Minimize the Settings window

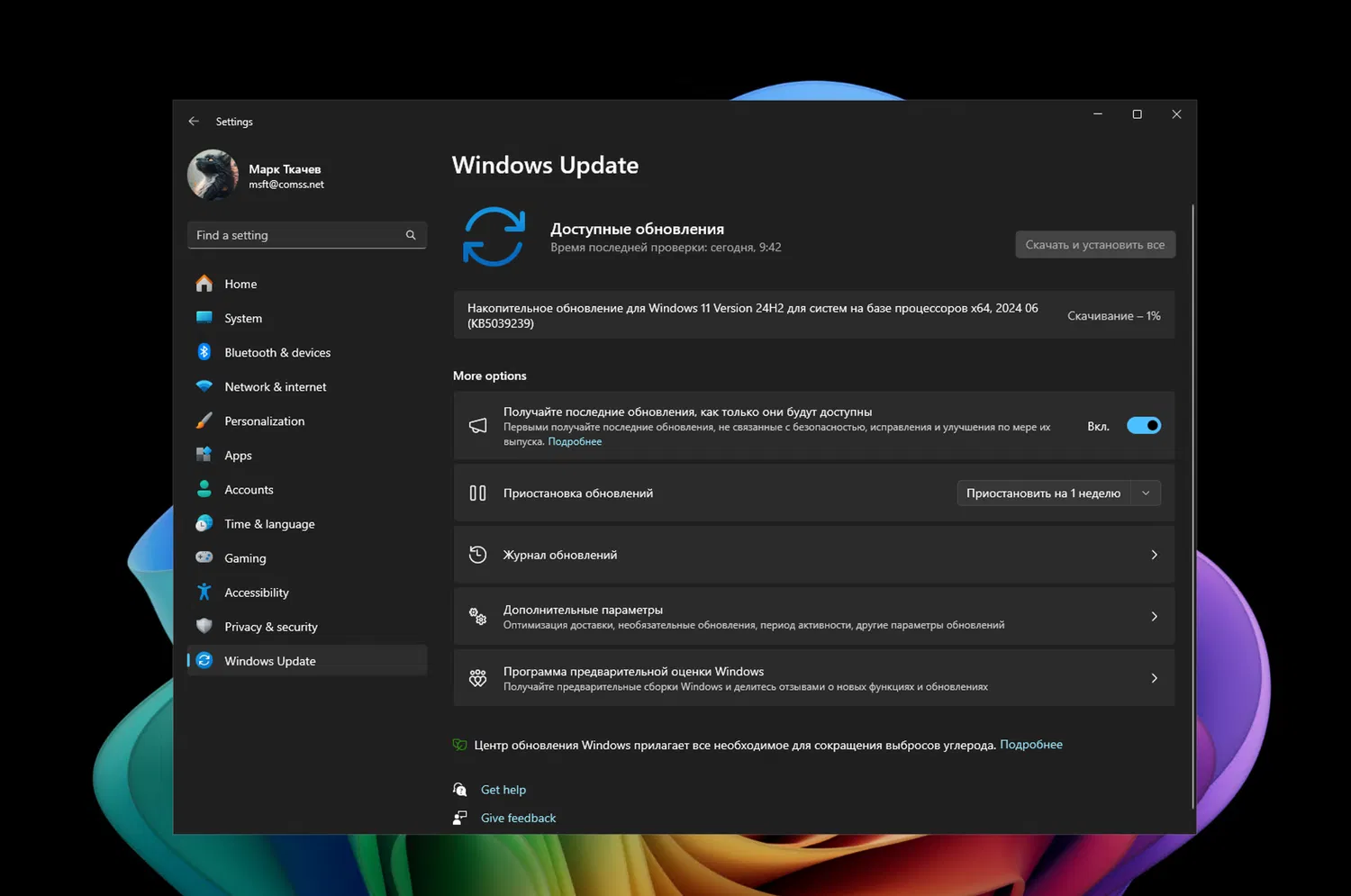(x=1098, y=114)
